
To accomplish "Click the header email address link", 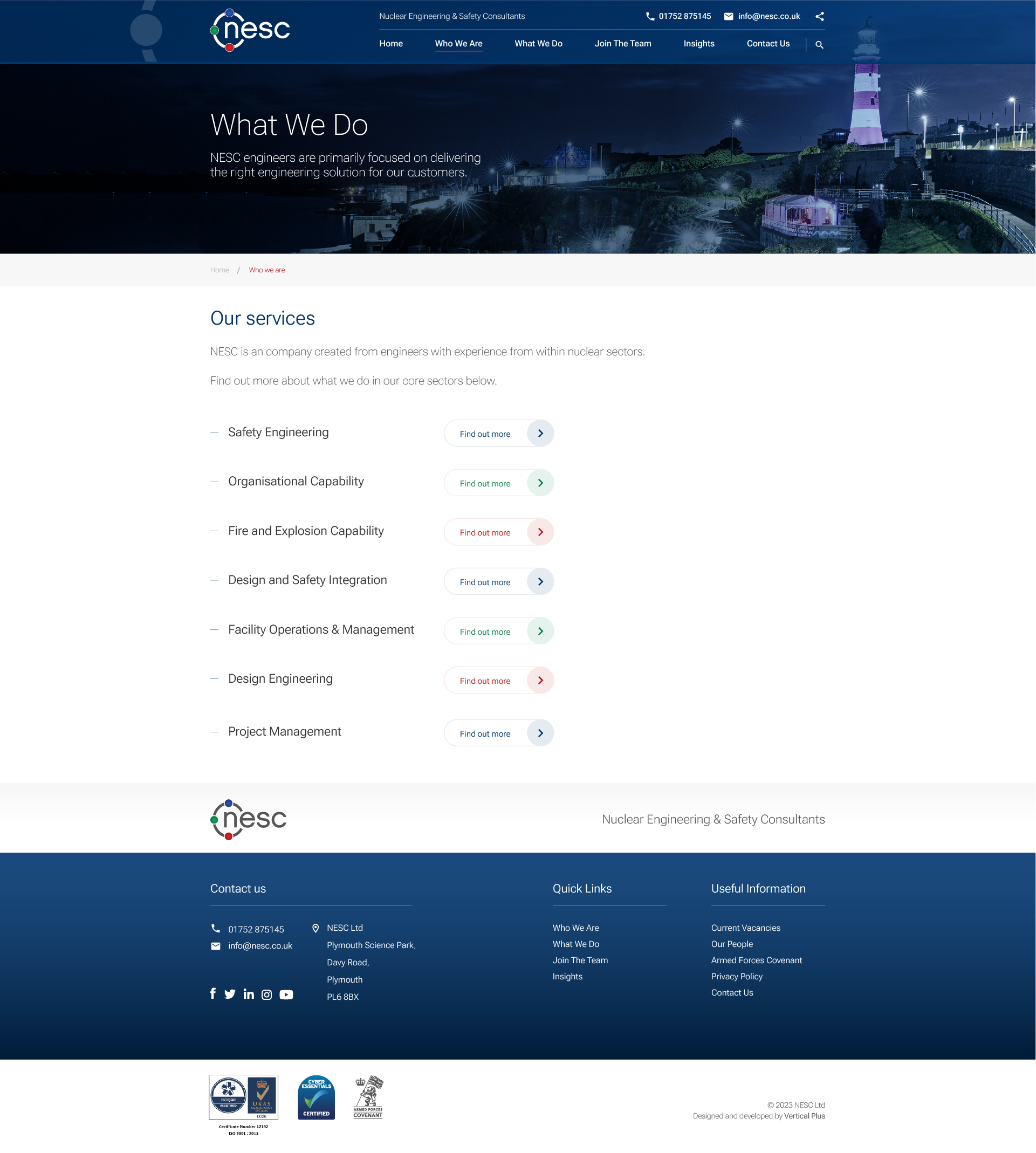I will pyautogui.click(x=769, y=17).
